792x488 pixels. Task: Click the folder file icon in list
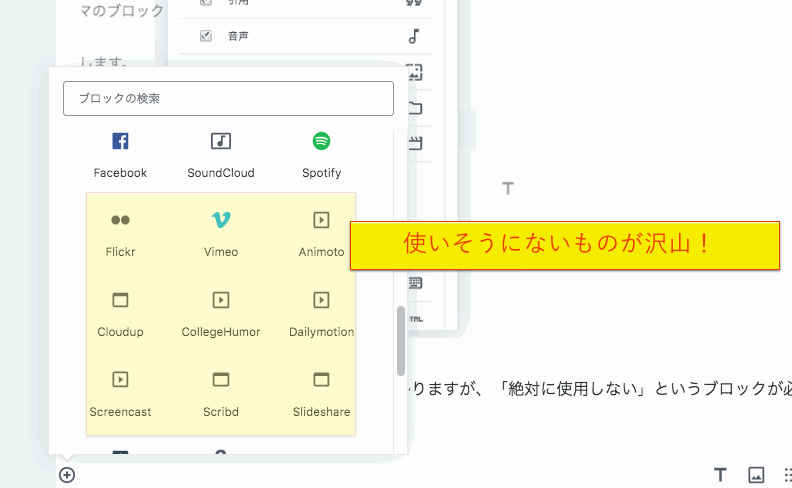coord(415,108)
